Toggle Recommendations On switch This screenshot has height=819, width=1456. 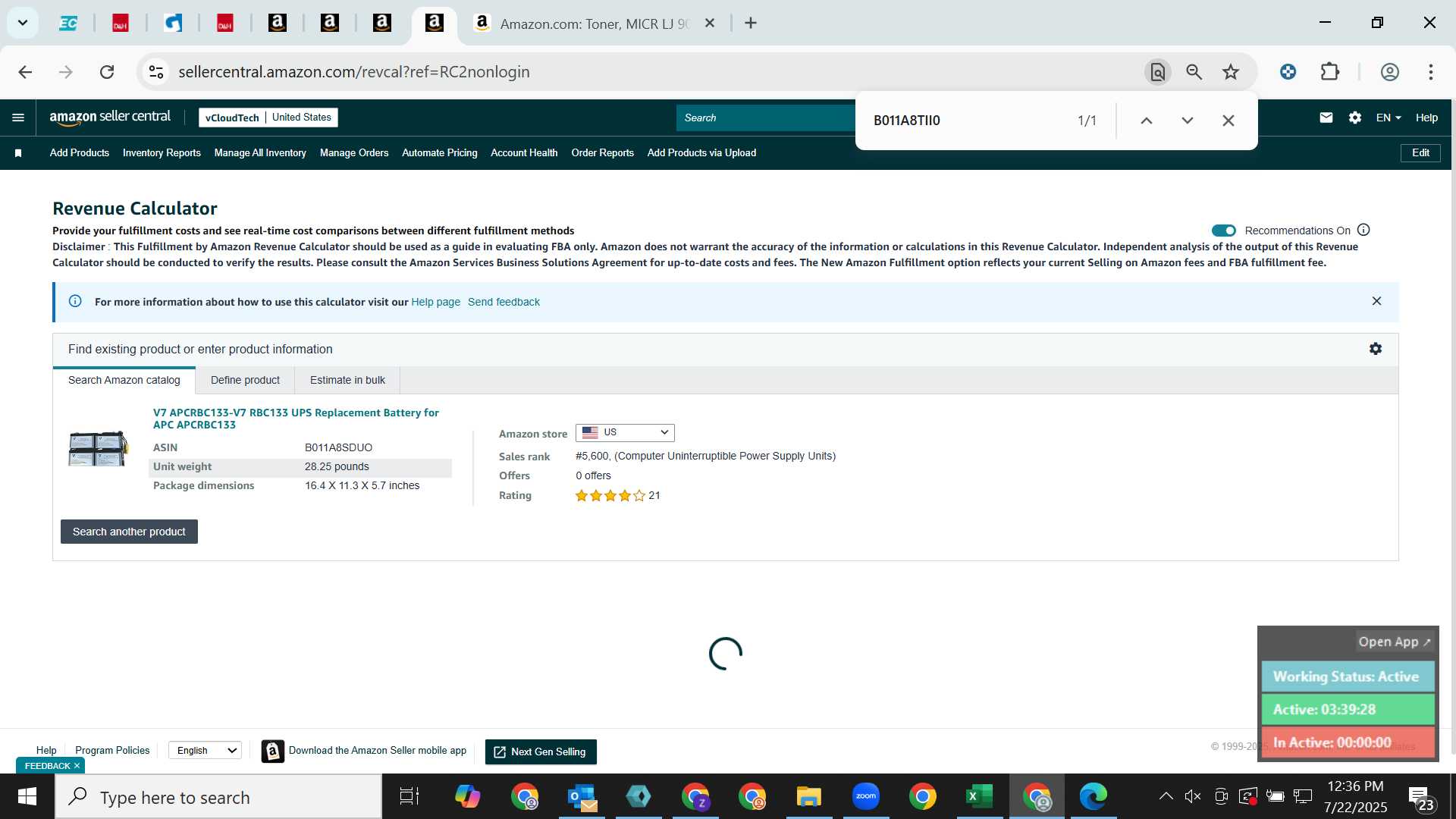(x=1223, y=231)
